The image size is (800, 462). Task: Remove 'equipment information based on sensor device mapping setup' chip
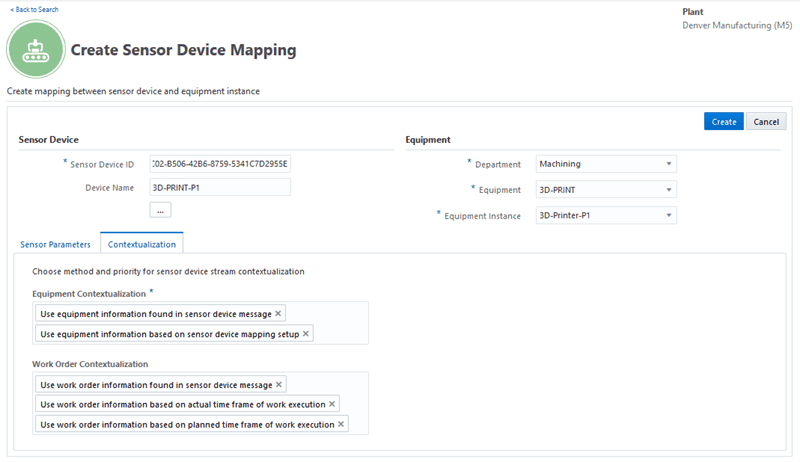click(x=306, y=333)
